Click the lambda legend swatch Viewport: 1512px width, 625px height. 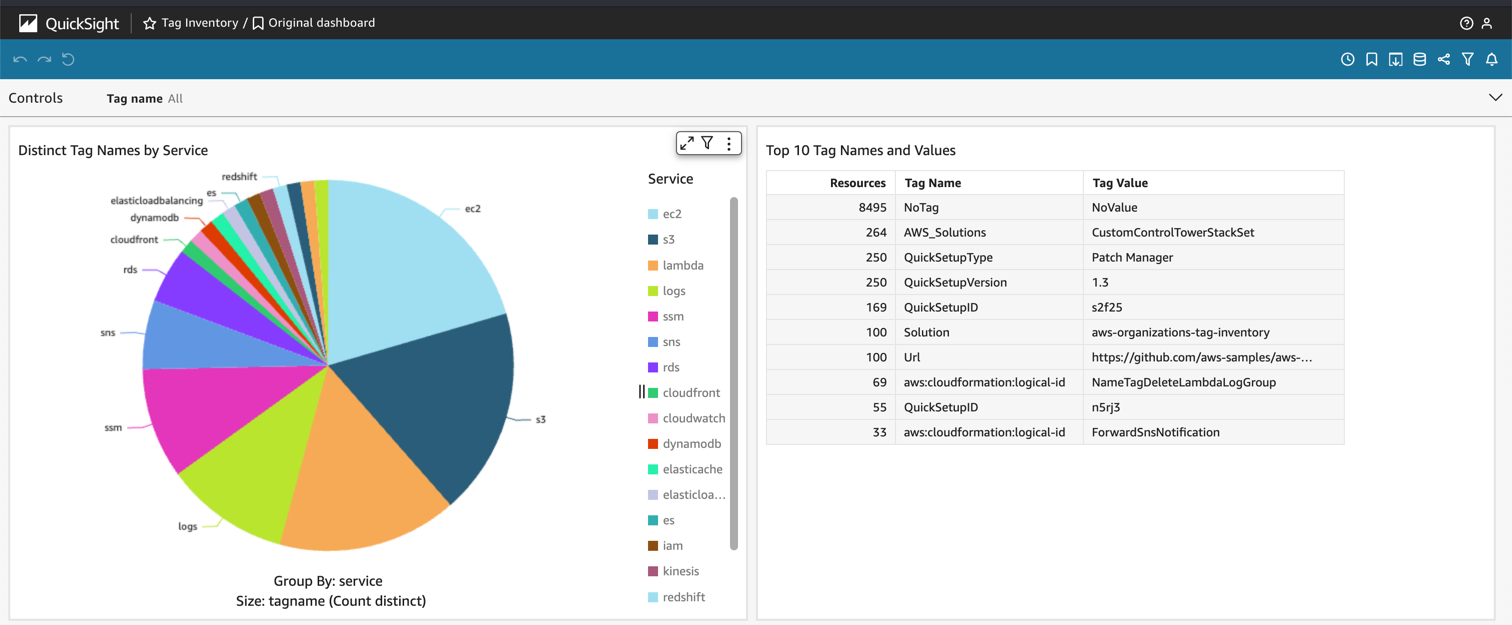[x=653, y=265]
